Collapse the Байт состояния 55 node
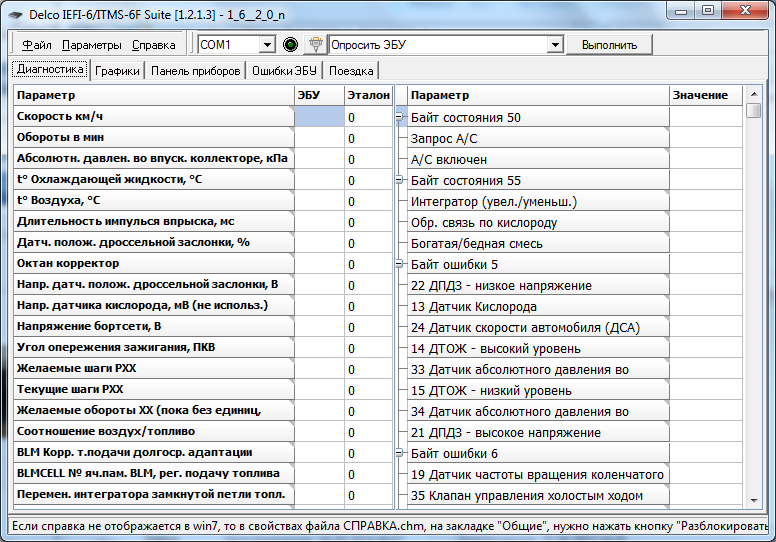 click(399, 181)
